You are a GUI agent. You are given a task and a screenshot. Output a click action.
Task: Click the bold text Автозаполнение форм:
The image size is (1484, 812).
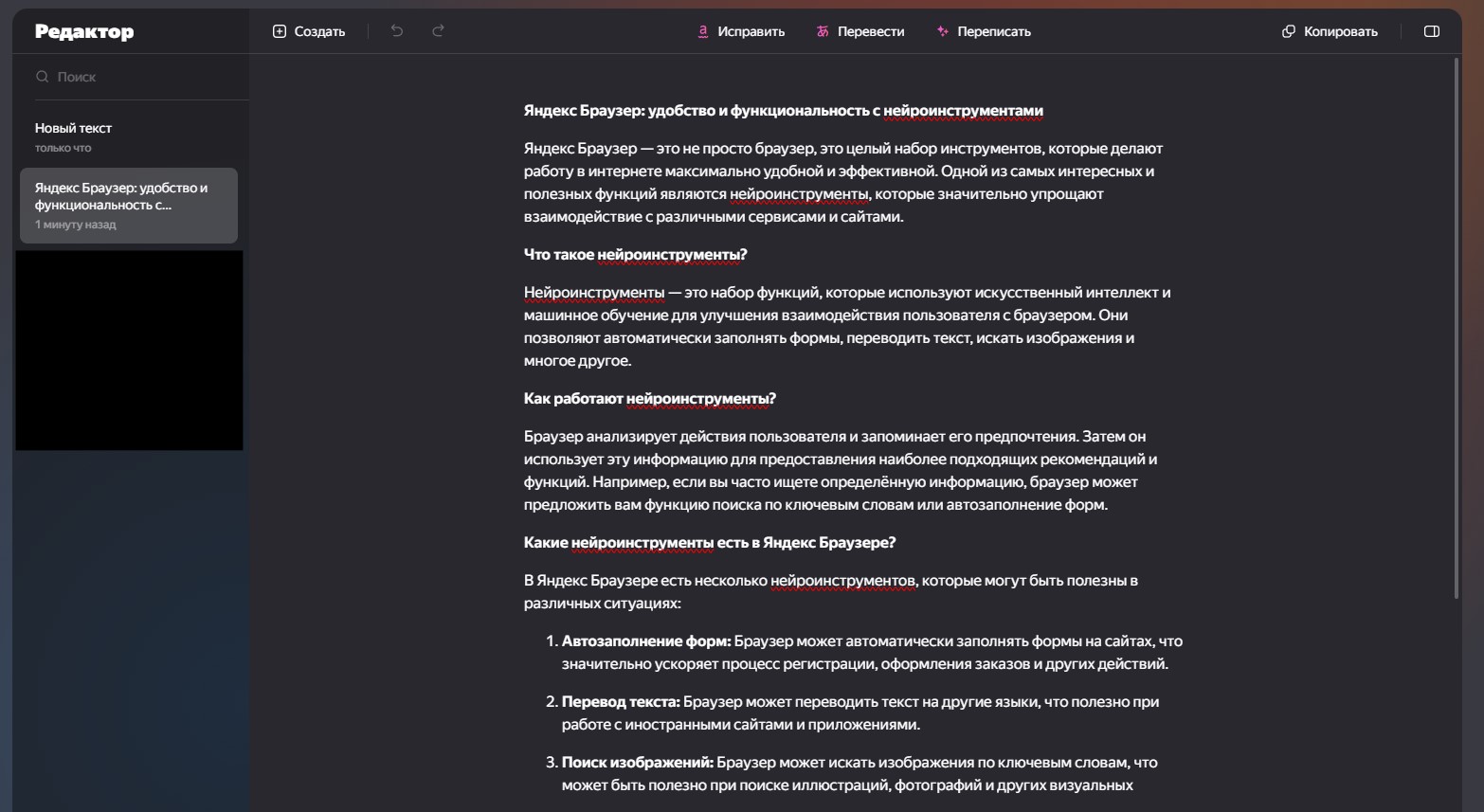click(x=646, y=641)
